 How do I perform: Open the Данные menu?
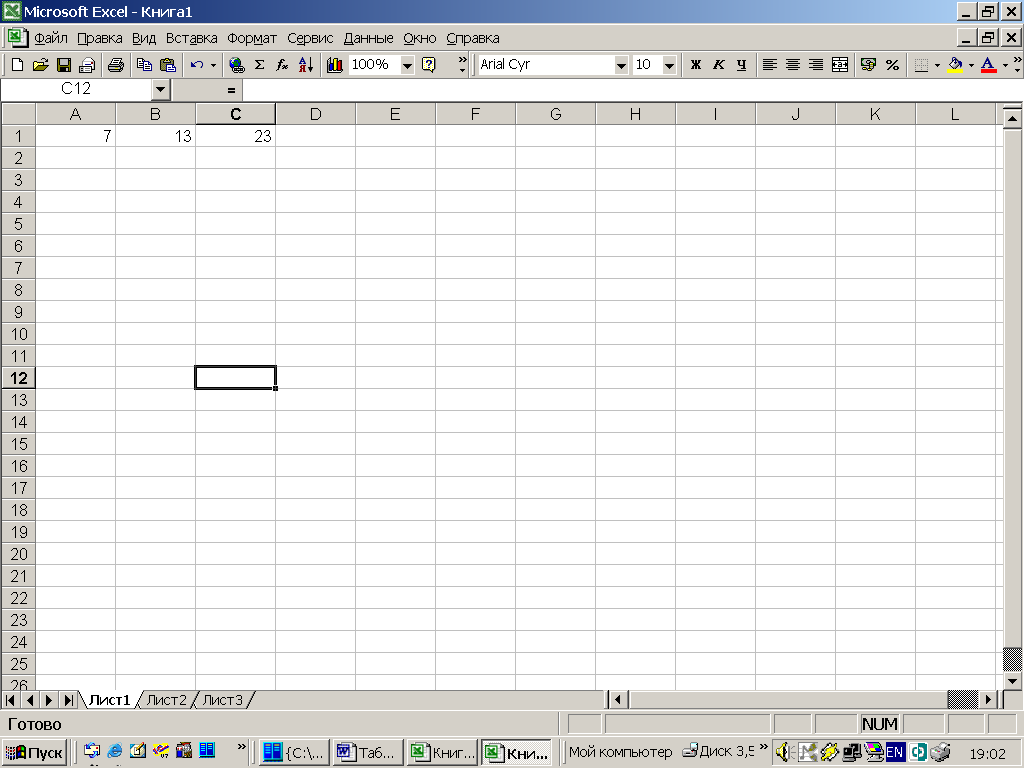coord(368,39)
